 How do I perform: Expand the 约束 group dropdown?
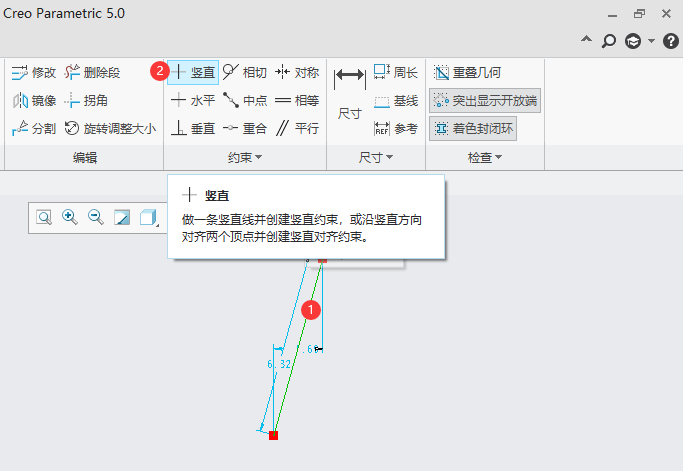tap(245, 157)
